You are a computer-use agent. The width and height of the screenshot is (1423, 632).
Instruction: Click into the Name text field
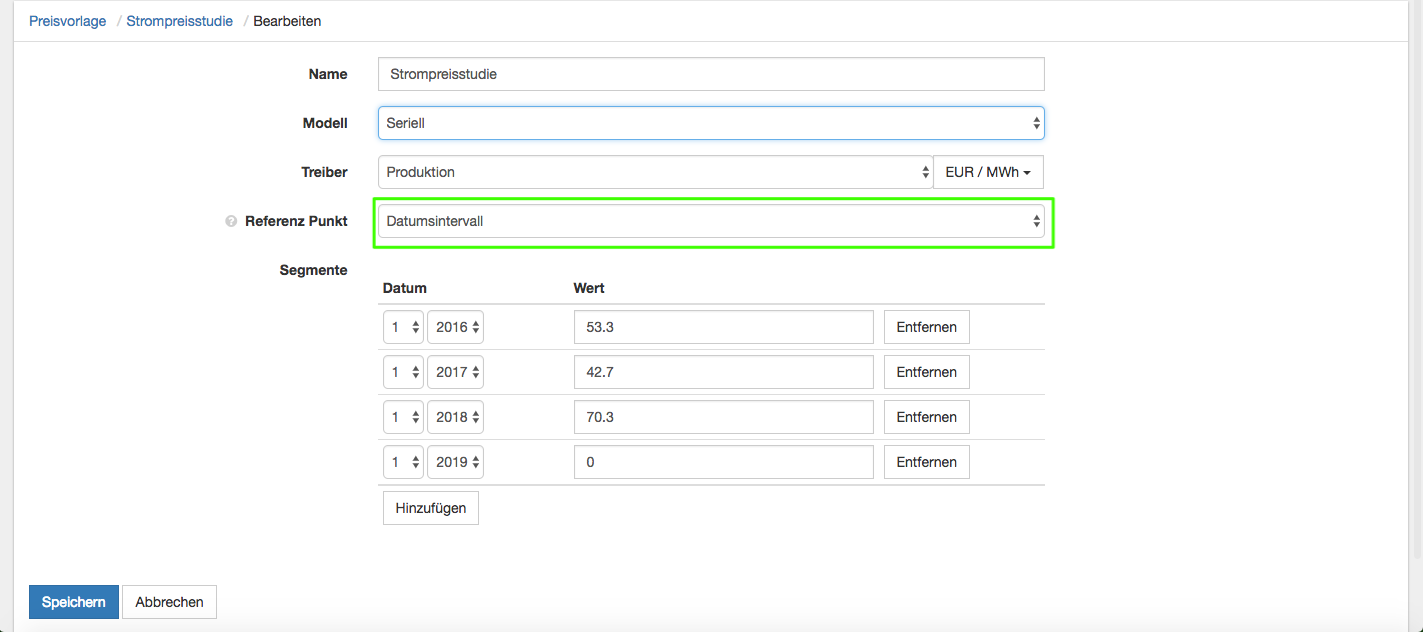[711, 74]
